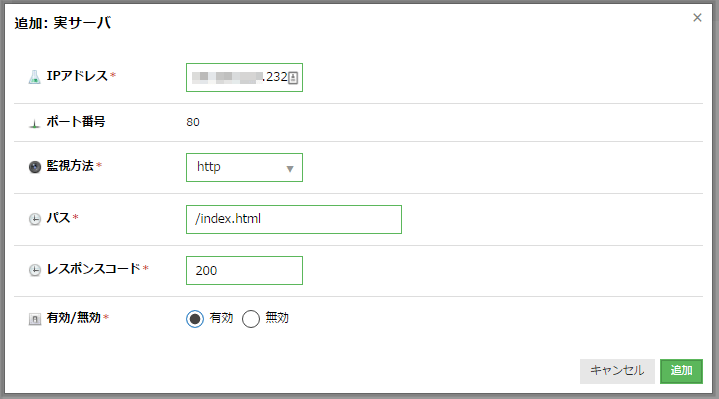
Task: Click the dropdown arrow of the http selector
Action: pos(290,169)
